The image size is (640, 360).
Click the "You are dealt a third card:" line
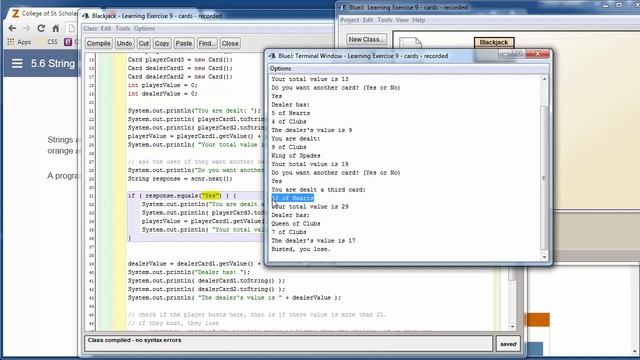click(318, 189)
